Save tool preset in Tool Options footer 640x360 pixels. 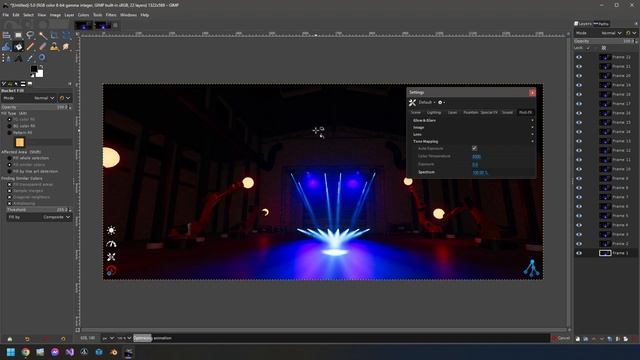point(10,339)
